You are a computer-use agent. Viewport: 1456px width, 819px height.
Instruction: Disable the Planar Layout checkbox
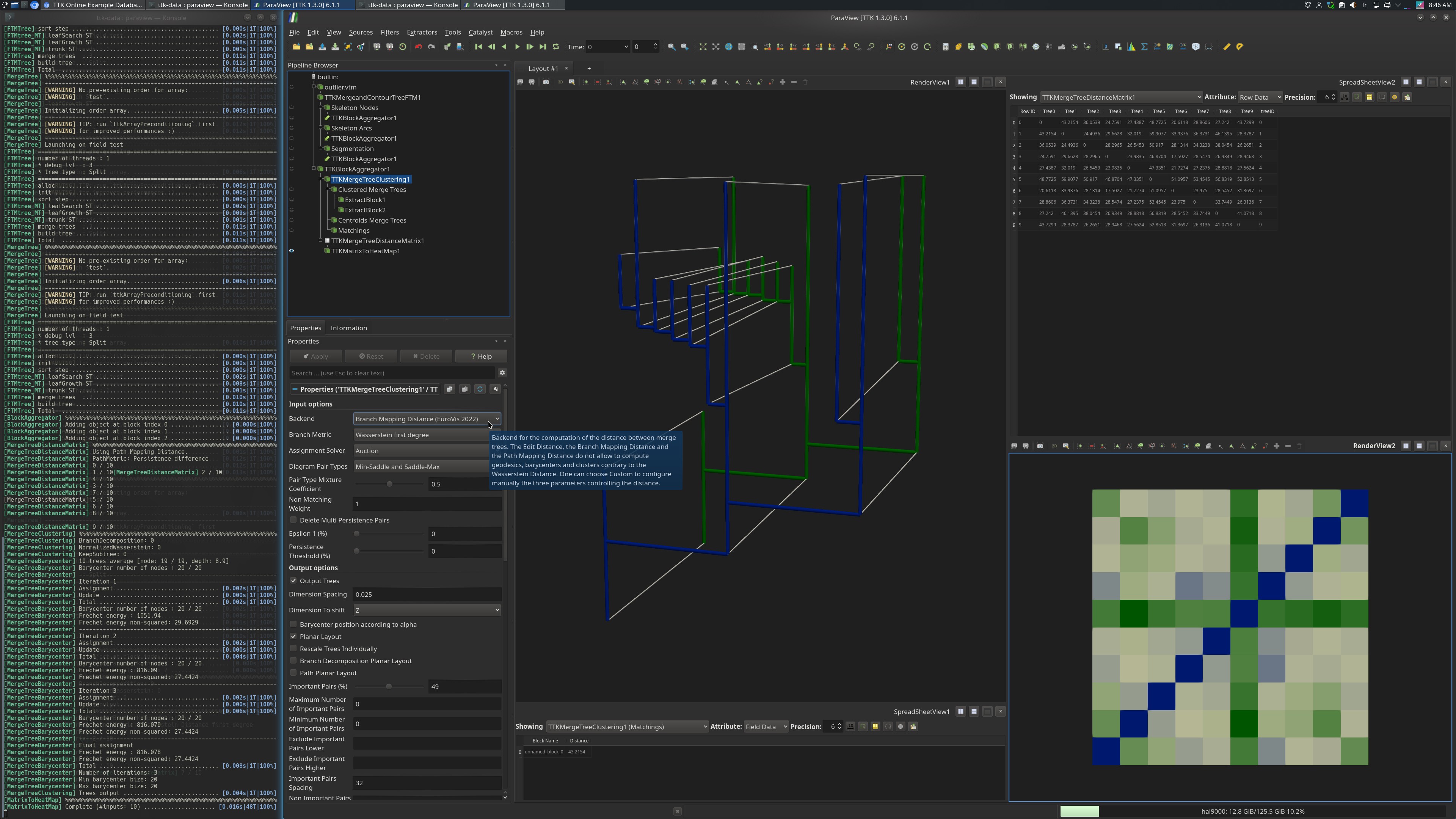293,637
